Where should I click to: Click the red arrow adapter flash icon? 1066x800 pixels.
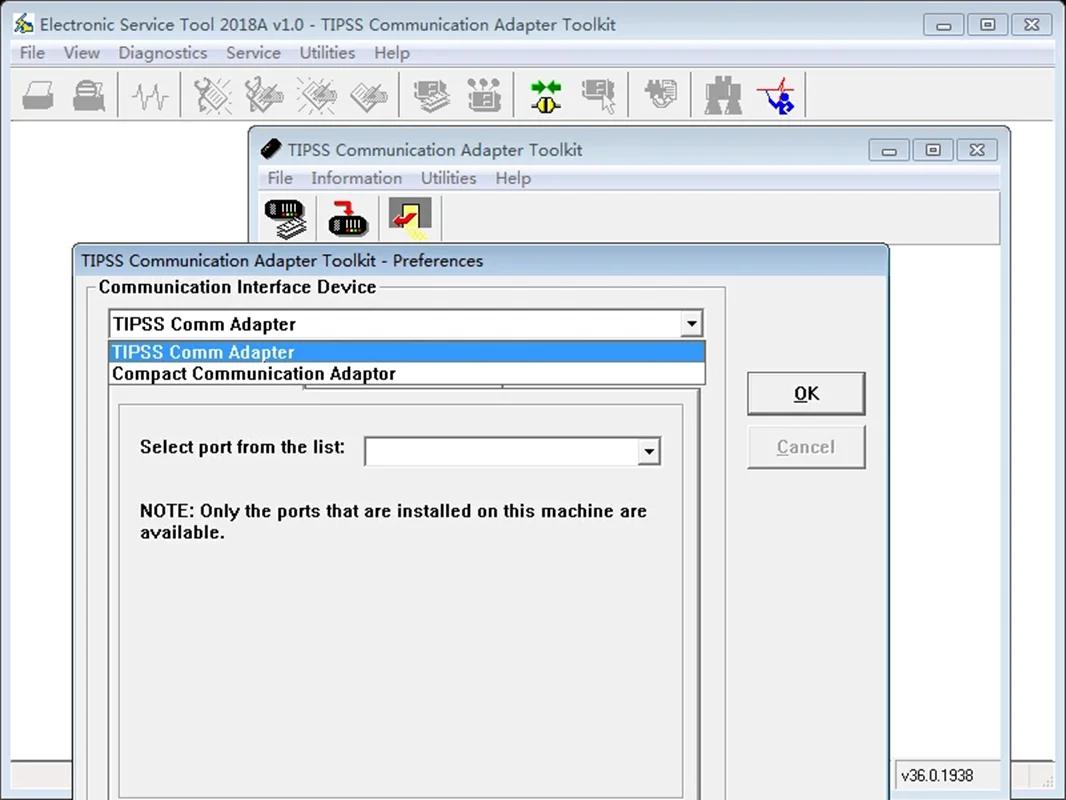point(348,218)
